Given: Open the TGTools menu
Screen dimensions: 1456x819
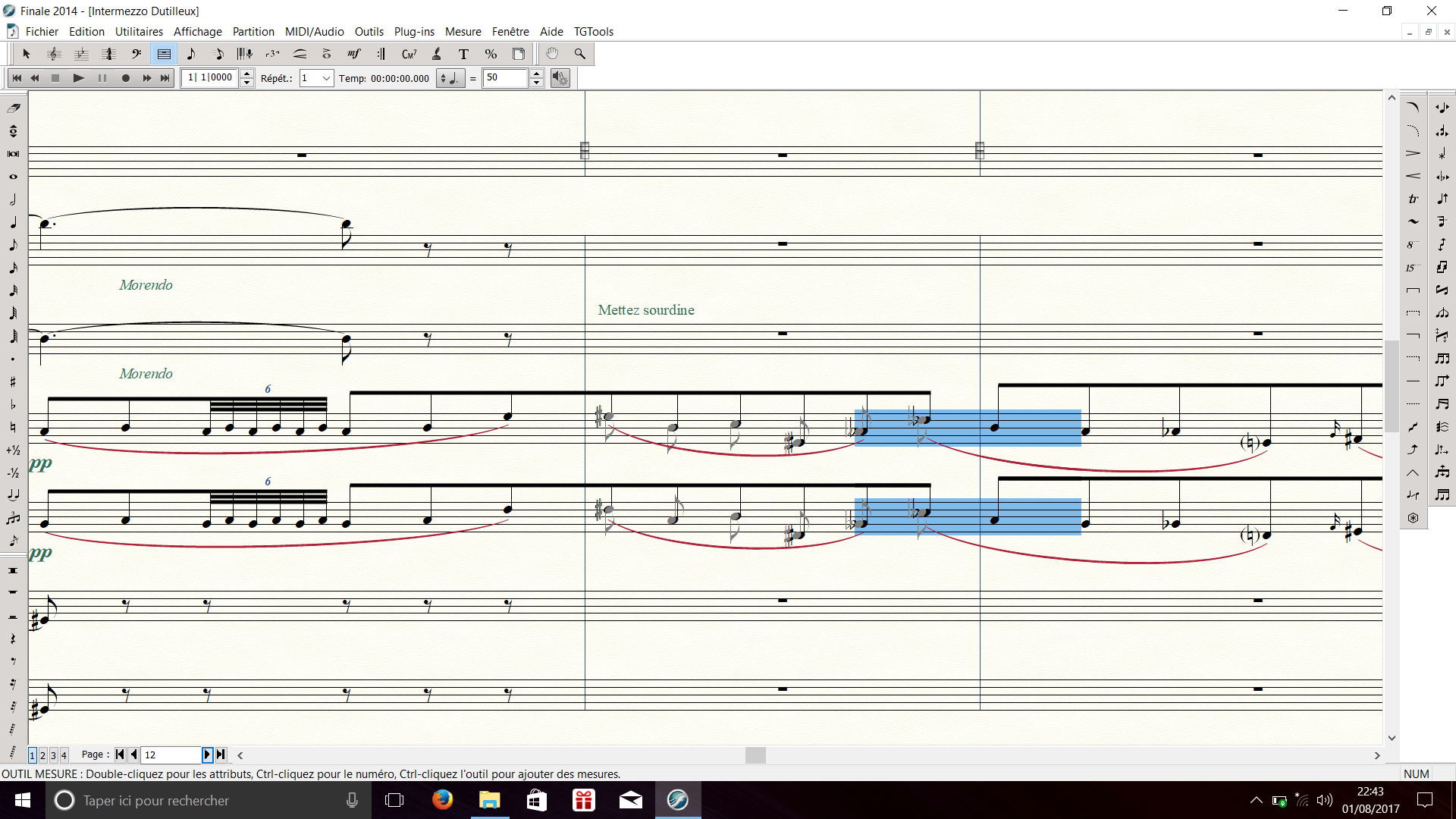Looking at the screenshot, I should click(x=594, y=31).
